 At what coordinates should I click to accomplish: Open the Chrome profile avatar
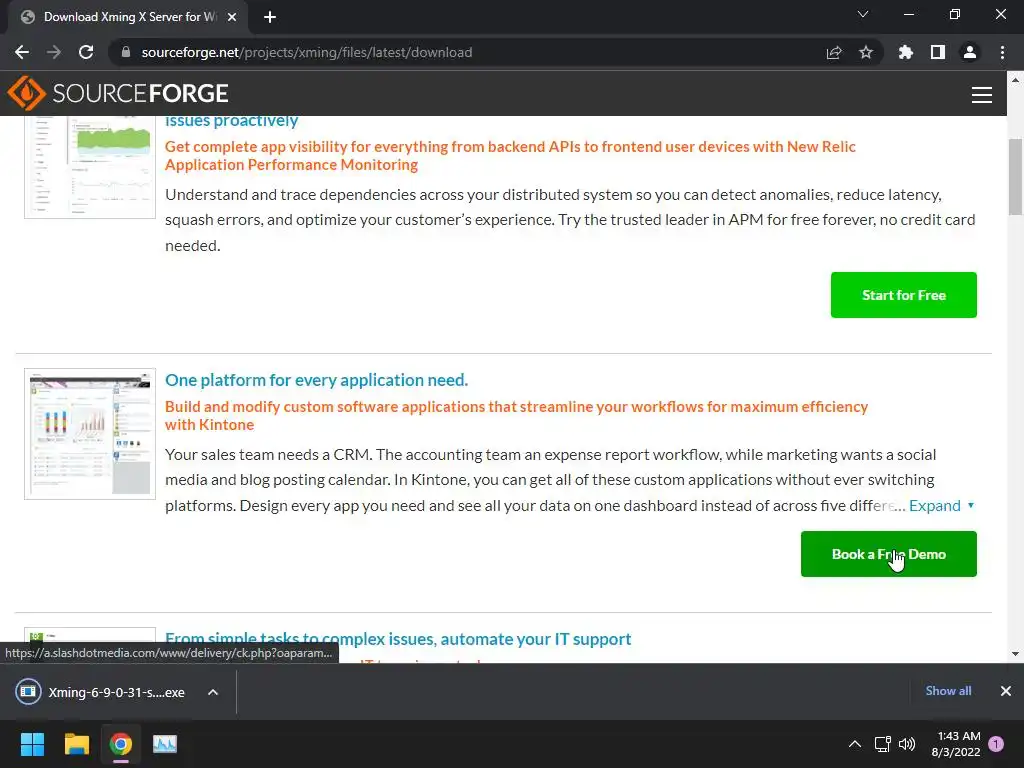pos(970,52)
